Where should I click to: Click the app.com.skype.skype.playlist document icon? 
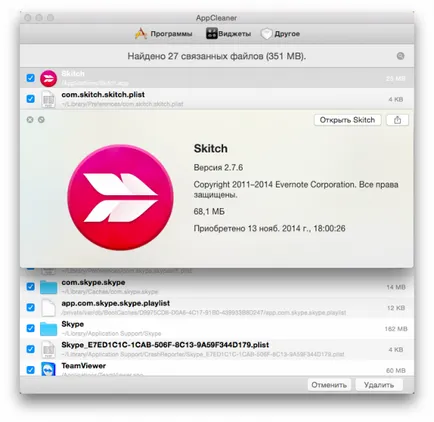coord(48,308)
